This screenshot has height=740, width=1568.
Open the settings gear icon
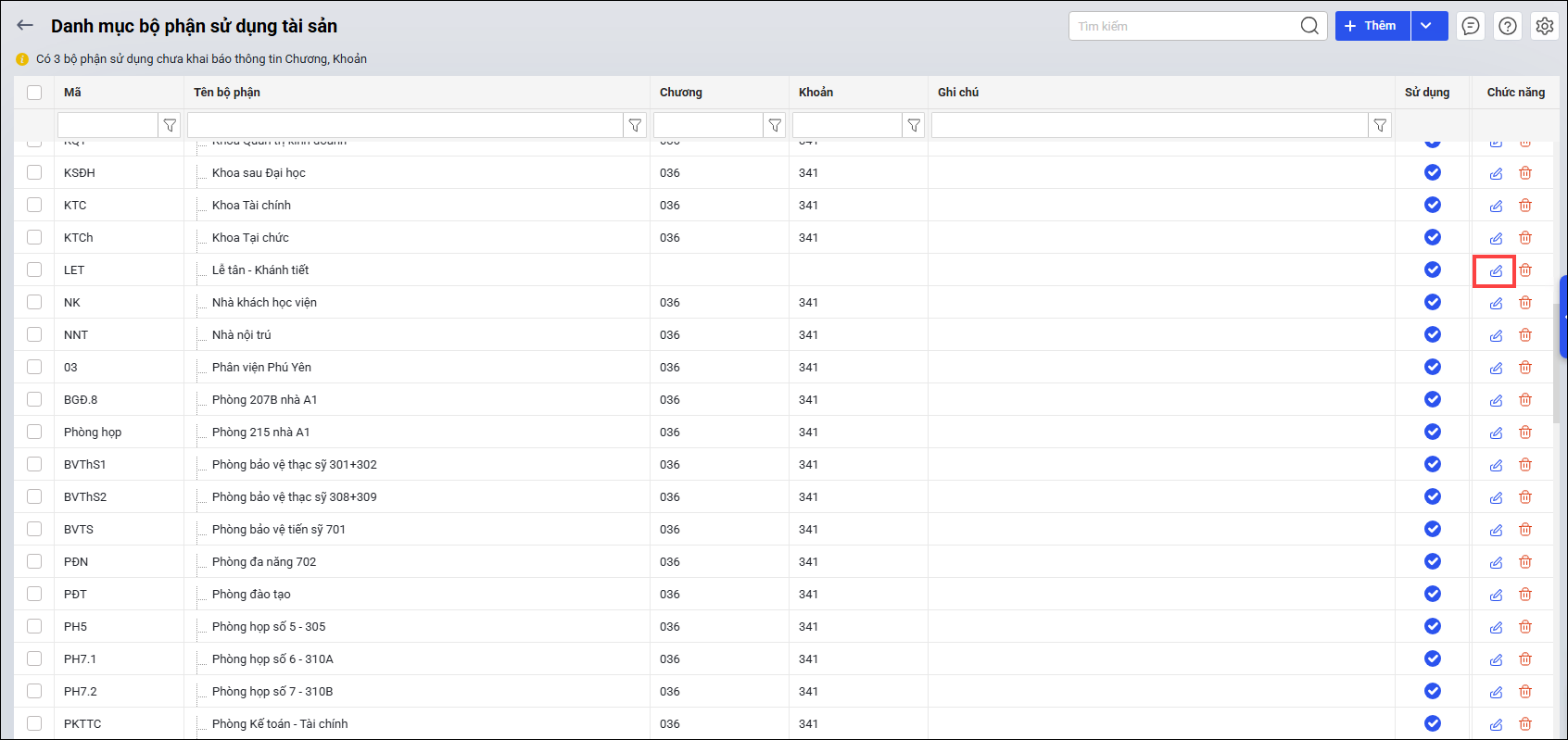[1544, 26]
